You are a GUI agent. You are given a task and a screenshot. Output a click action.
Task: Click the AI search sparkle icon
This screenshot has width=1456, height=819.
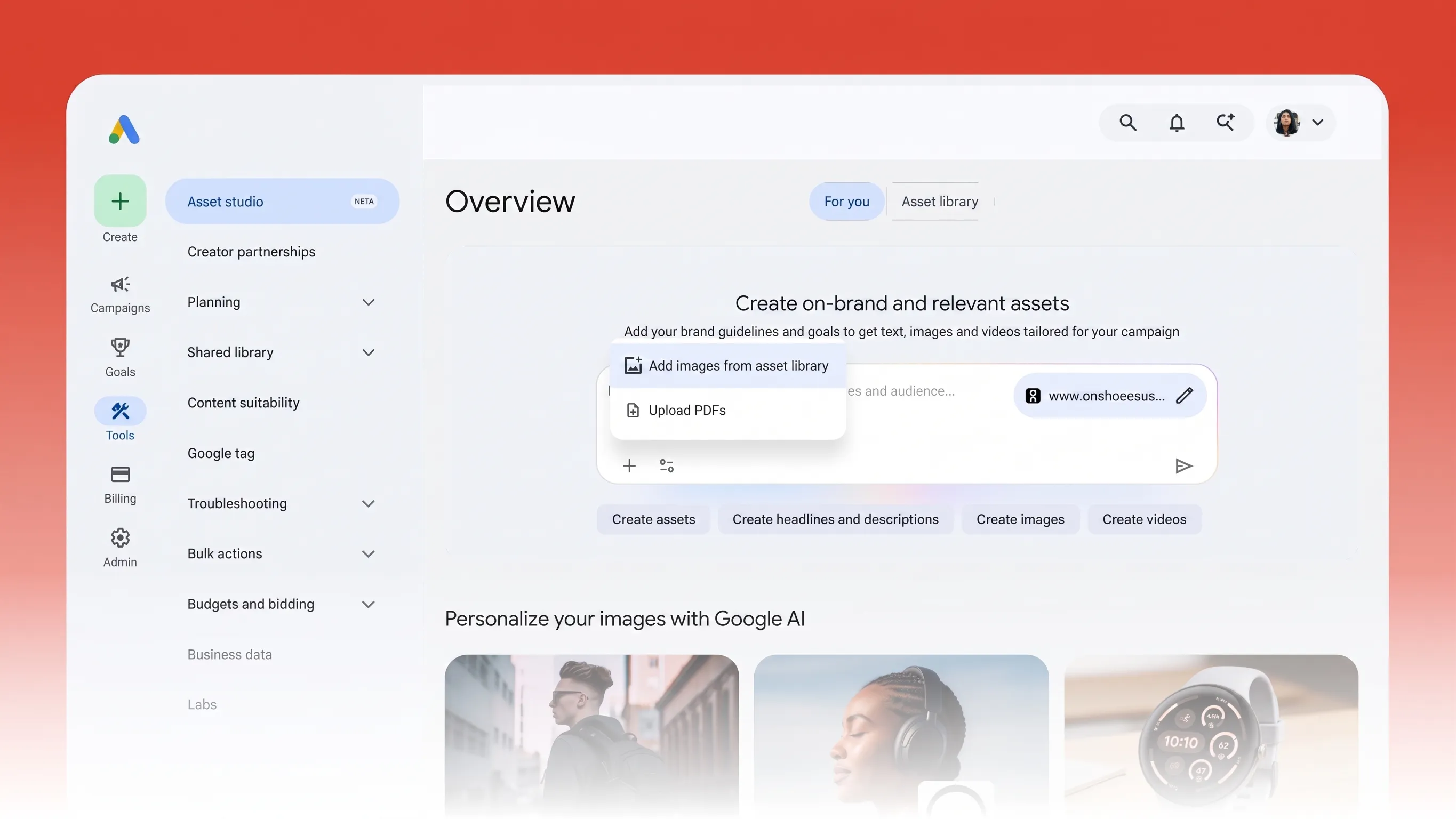[1225, 122]
